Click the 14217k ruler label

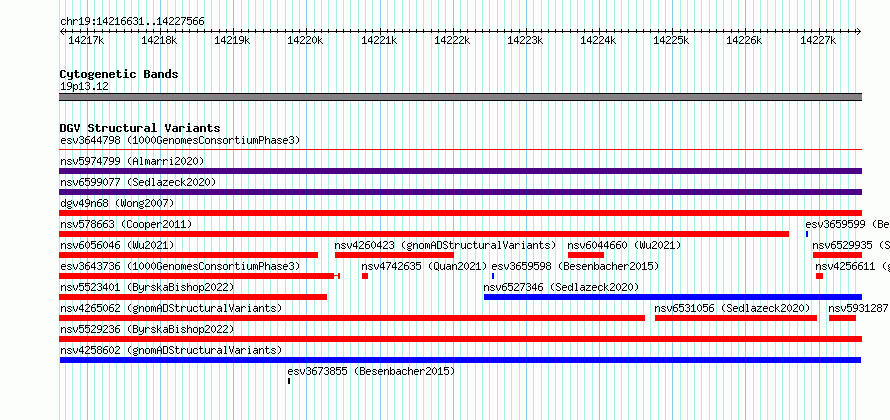(x=86, y=40)
